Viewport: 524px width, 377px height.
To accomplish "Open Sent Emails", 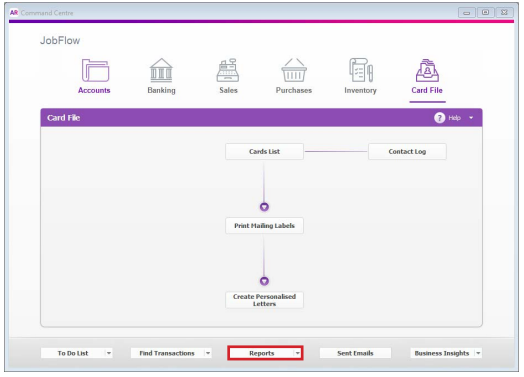I will 355,353.
